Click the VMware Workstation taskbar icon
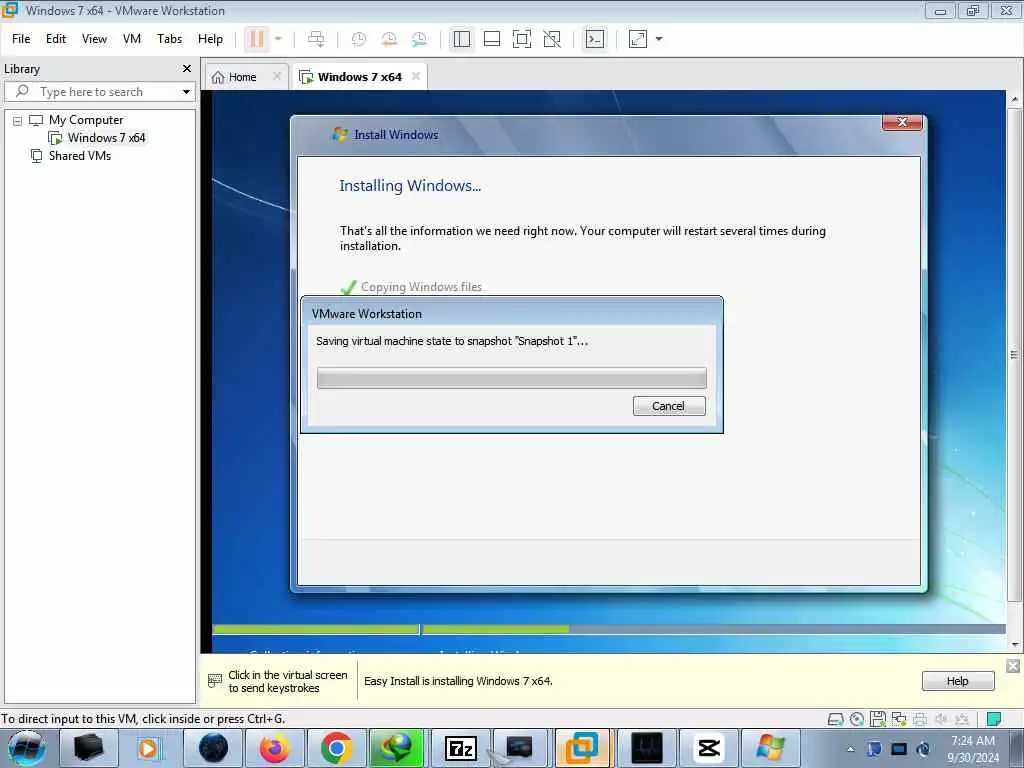 [581, 748]
